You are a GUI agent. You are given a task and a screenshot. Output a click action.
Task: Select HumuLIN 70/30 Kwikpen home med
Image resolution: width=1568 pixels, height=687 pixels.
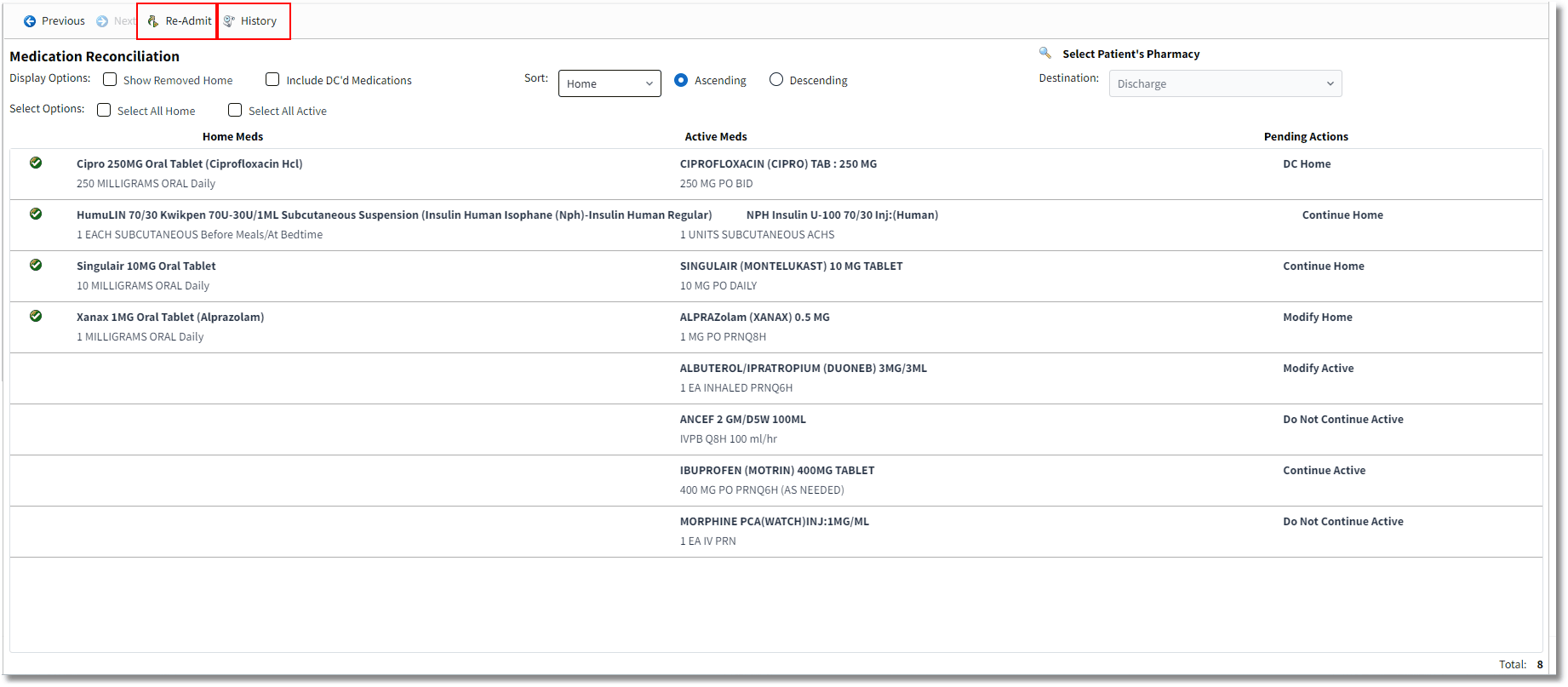pos(394,215)
